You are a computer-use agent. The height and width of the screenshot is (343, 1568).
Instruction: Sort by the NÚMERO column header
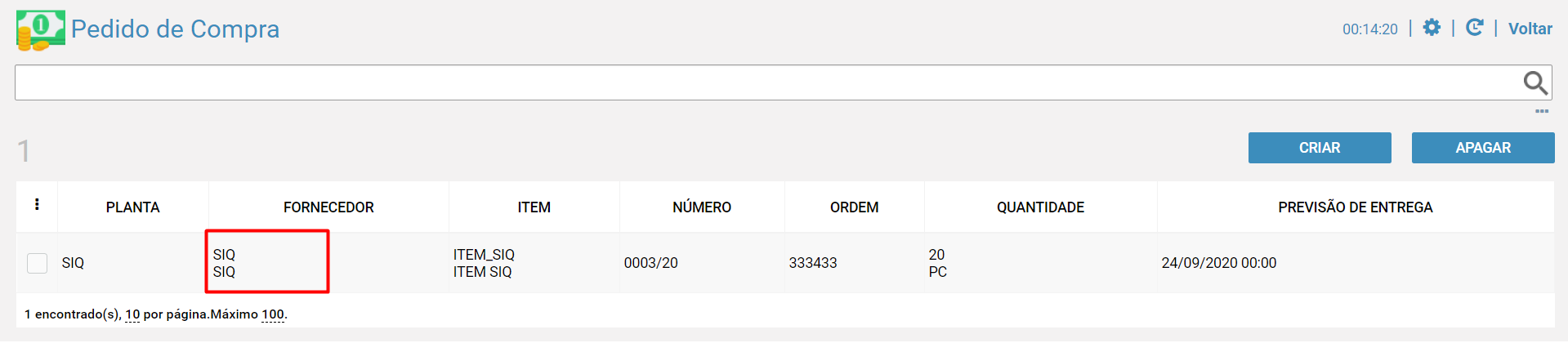pos(702,207)
